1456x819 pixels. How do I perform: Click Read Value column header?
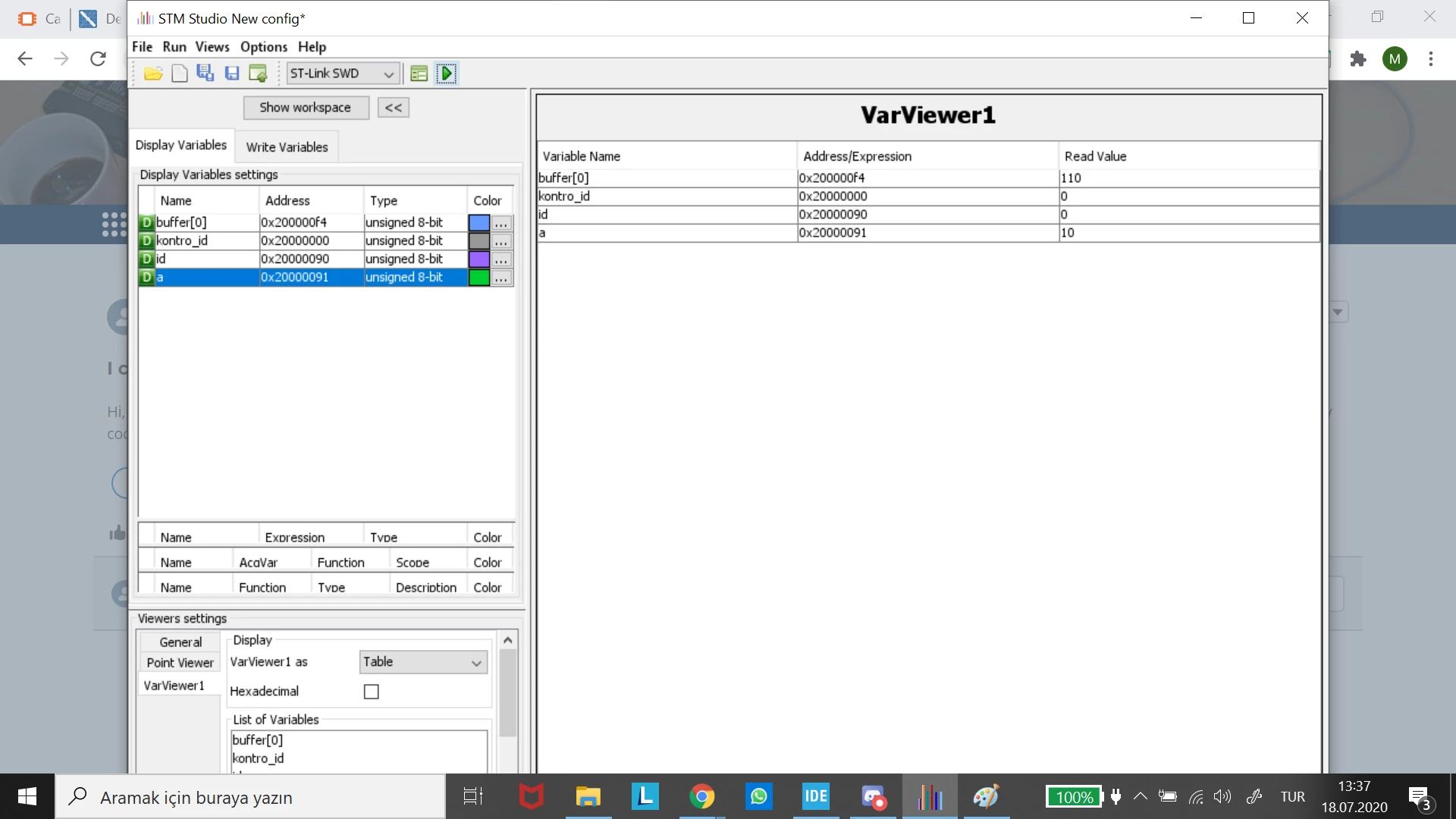click(x=1188, y=156)
